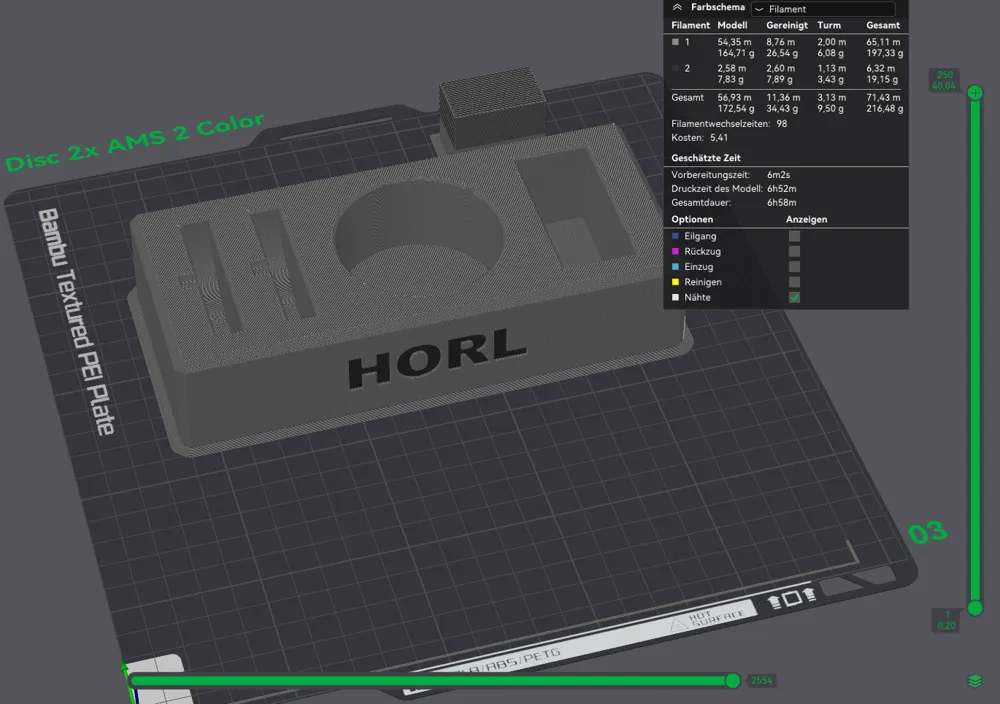
Task: Click the 'Turm' column header
Action: [x=829, y=26]
